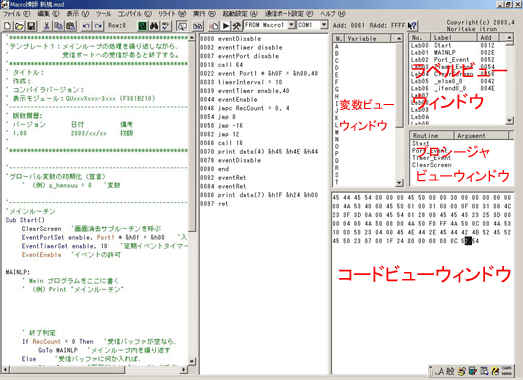Select the Lab06 _ifend0_0 label row
The image size is (523, 380).
click(457, 88)
